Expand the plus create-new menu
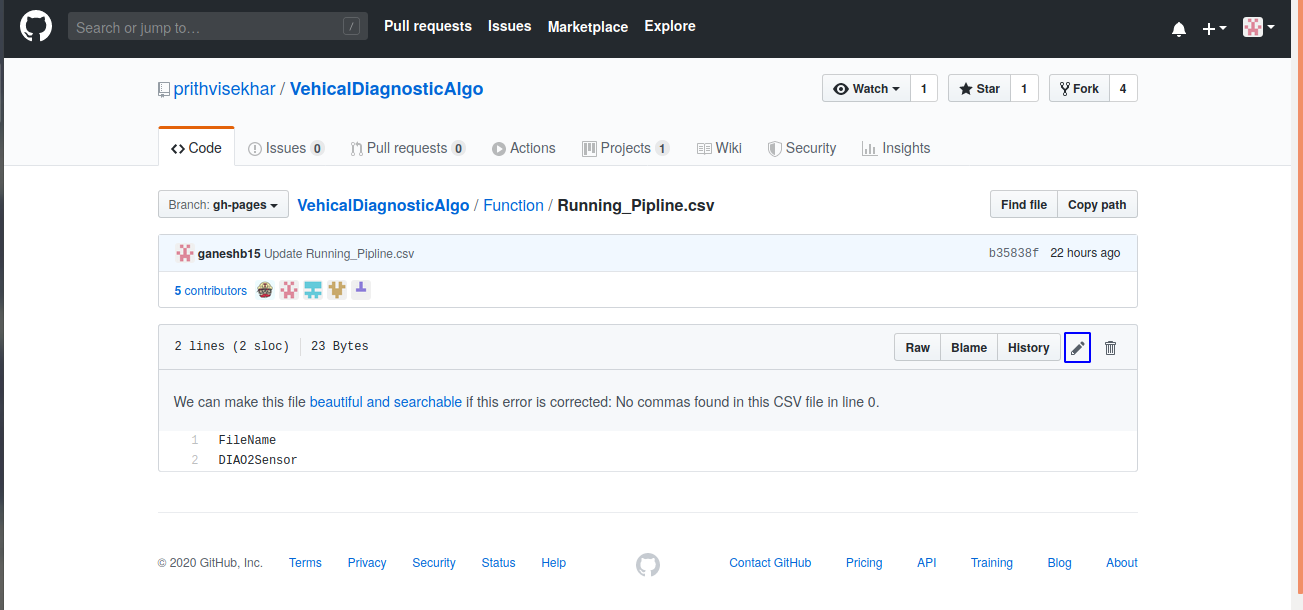Image resolution: width=1303 pixels, height=610 pixels. (x=1214, y=29)
